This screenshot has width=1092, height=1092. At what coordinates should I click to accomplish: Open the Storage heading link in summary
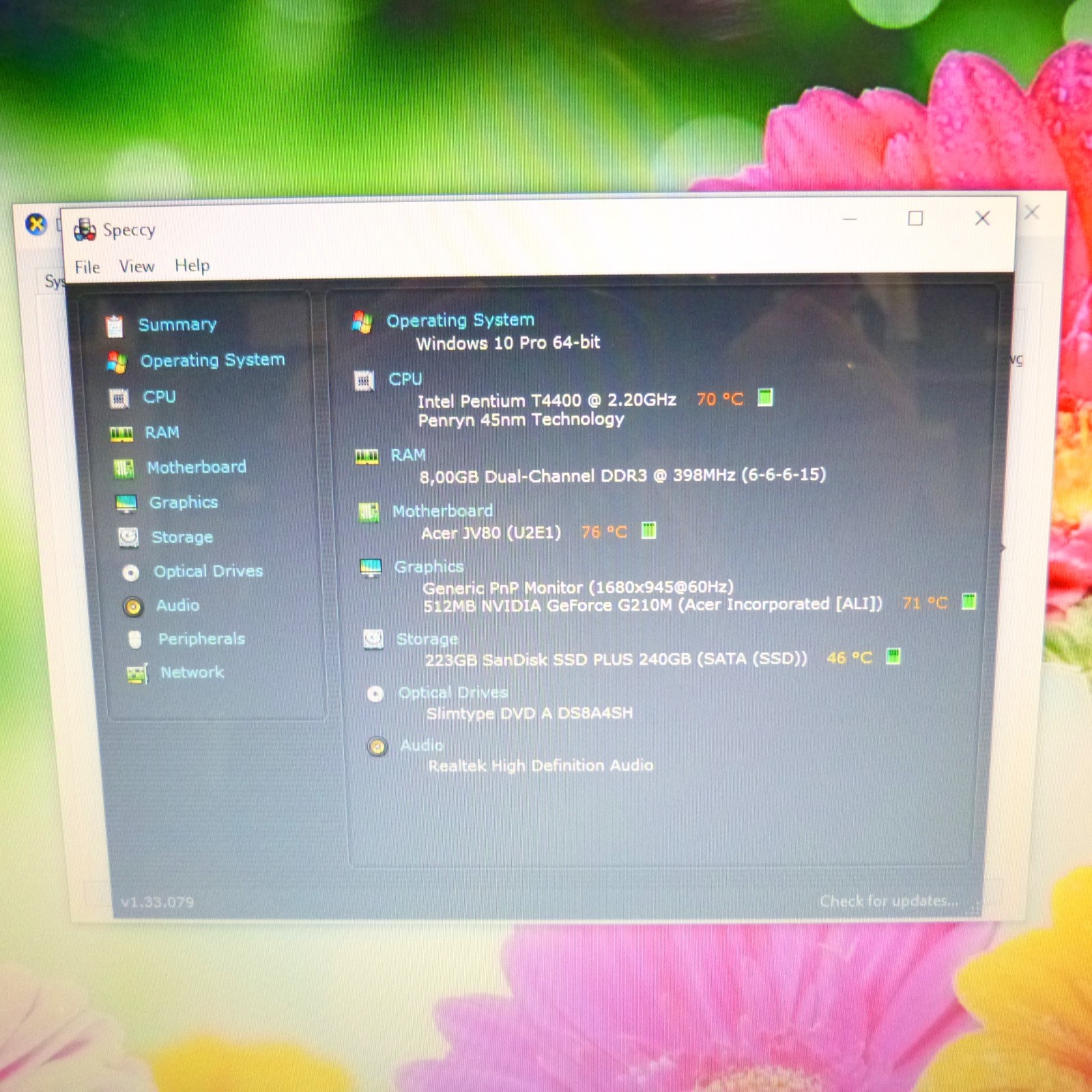428,639
